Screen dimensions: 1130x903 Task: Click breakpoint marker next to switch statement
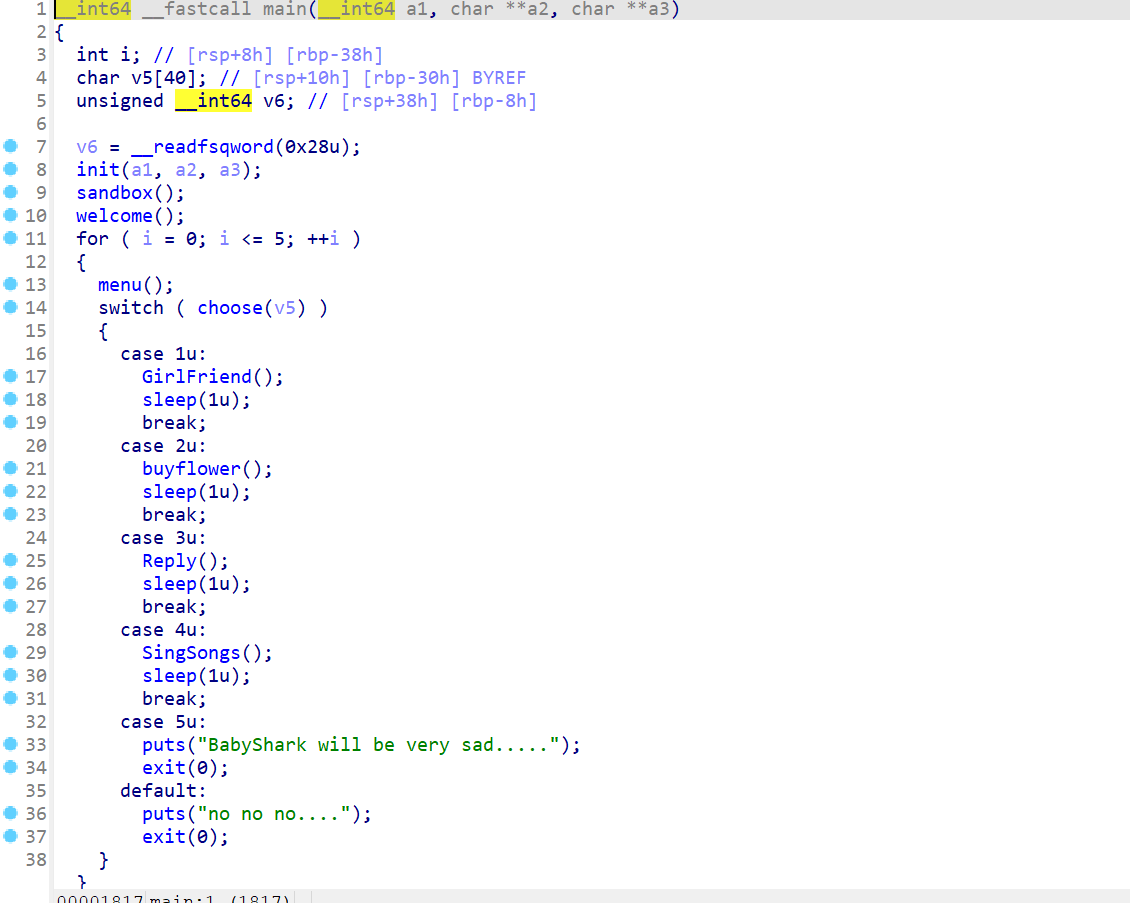click(11, 307)
